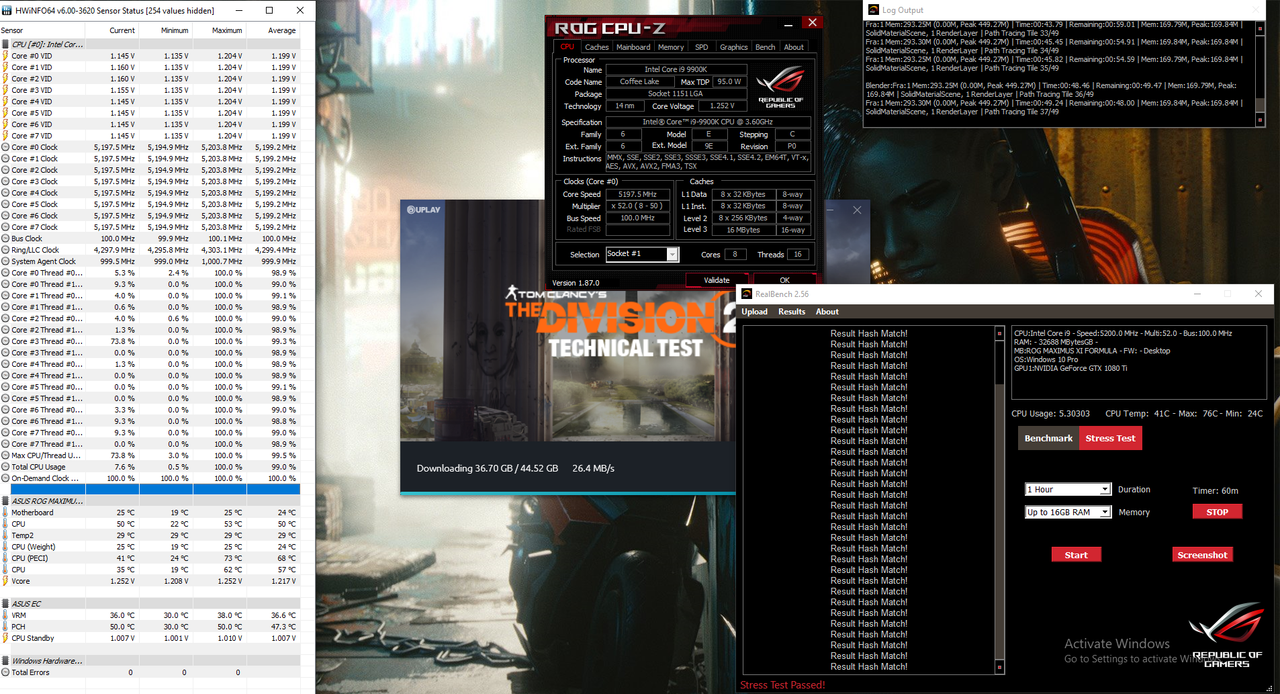Click the lightning icon beside Core #7 VID
This screenshot has height=694, width=1280.
click(x=5, y=136)
